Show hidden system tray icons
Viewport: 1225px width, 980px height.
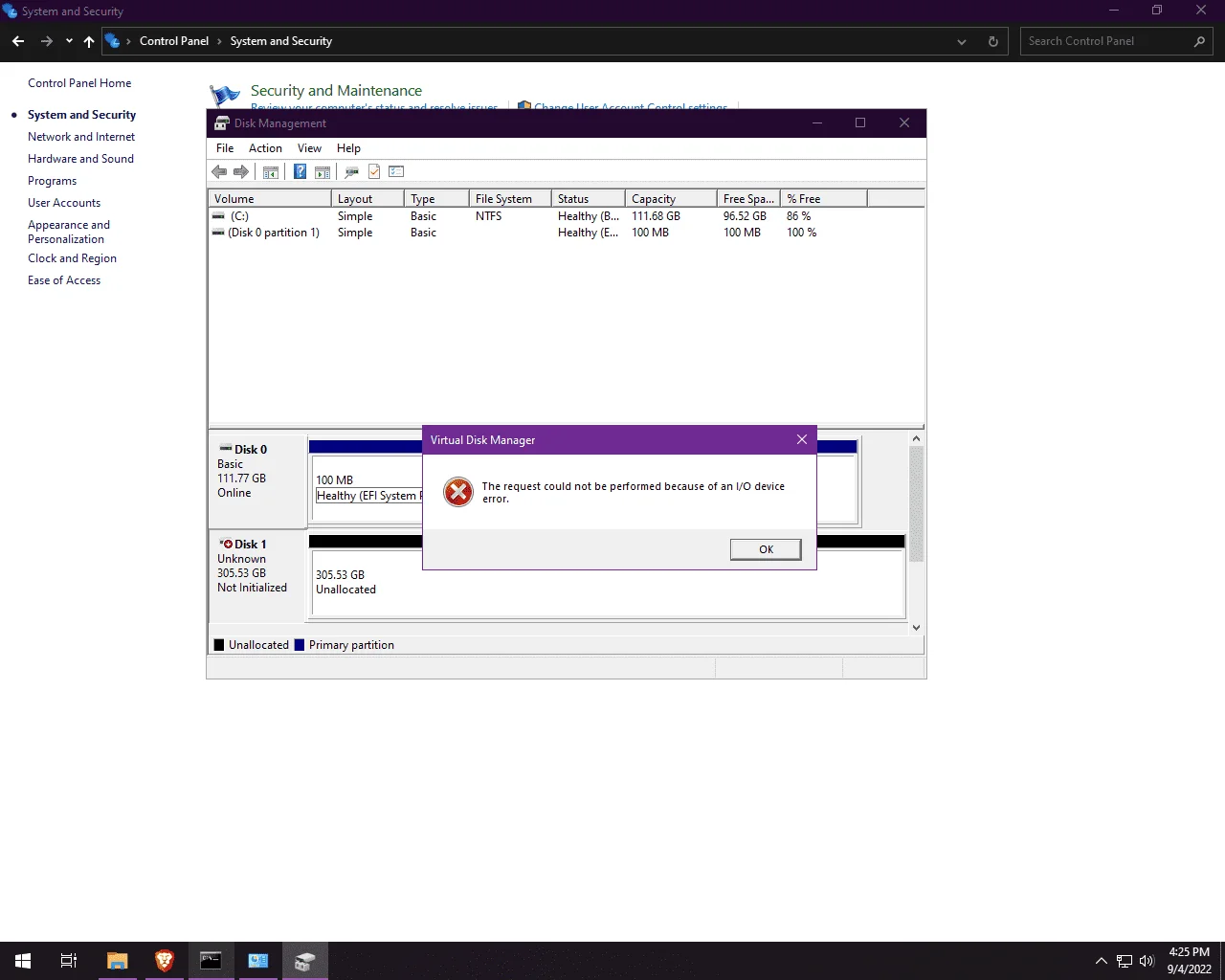coord(1101,961)
